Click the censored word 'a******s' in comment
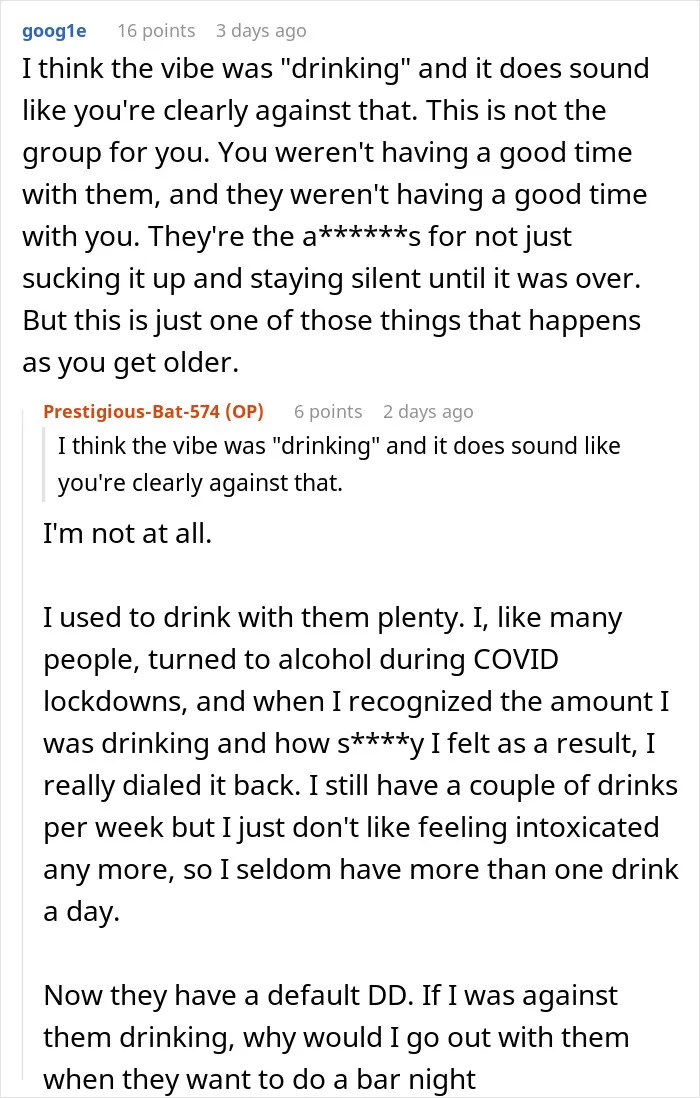 [x=362, y=237]
